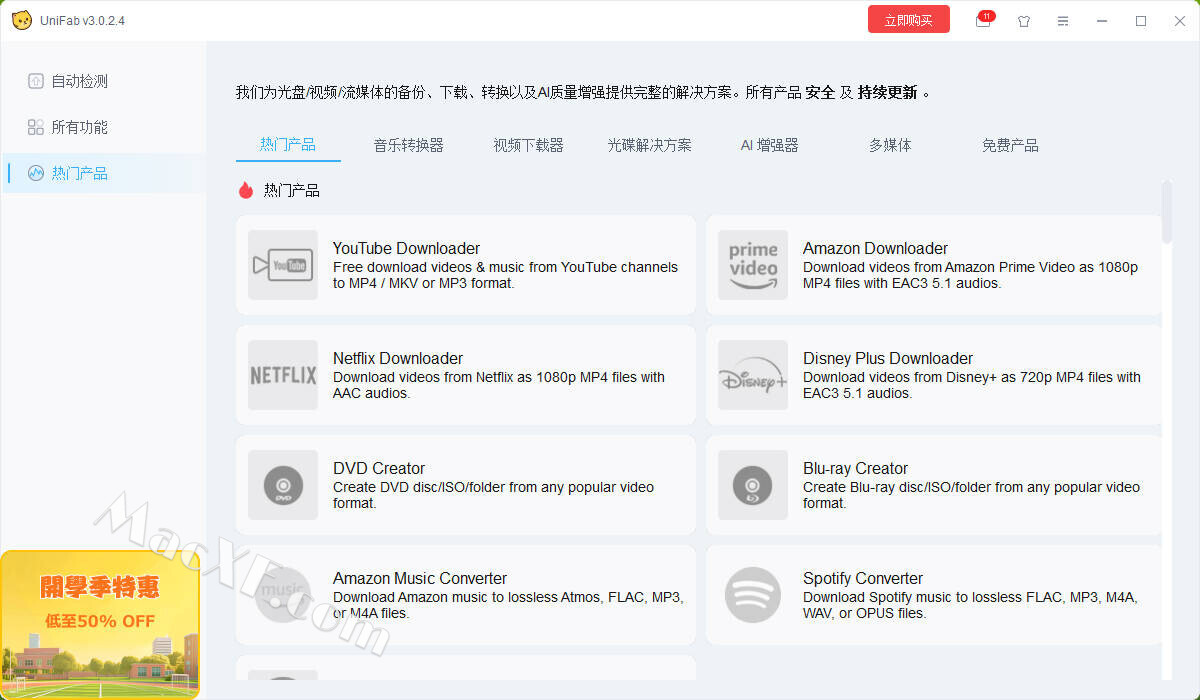Switch to the AI 增强器 tab
Viewport: 1200px width, 700px height.
click(769, 145)
